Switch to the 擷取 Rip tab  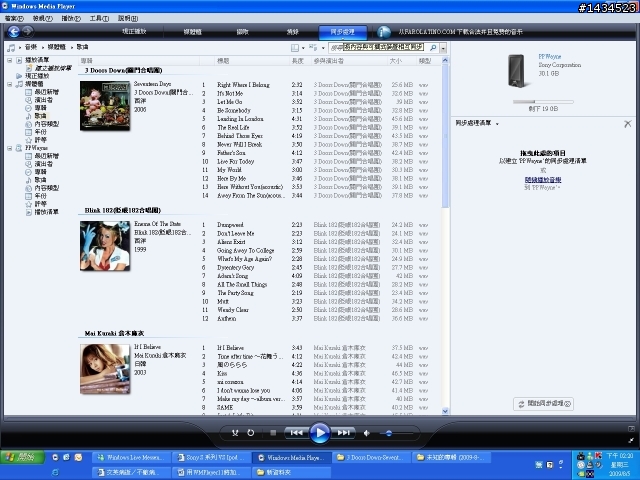pyautogui.click(x=242, y=31)
